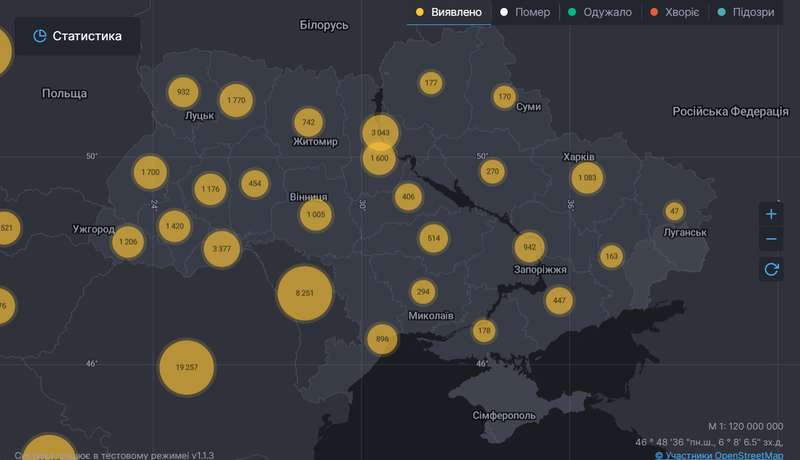Open the OpenStreetMap contributors link
Viewport: 800px width, 460px height.
(x=721, y=454)
